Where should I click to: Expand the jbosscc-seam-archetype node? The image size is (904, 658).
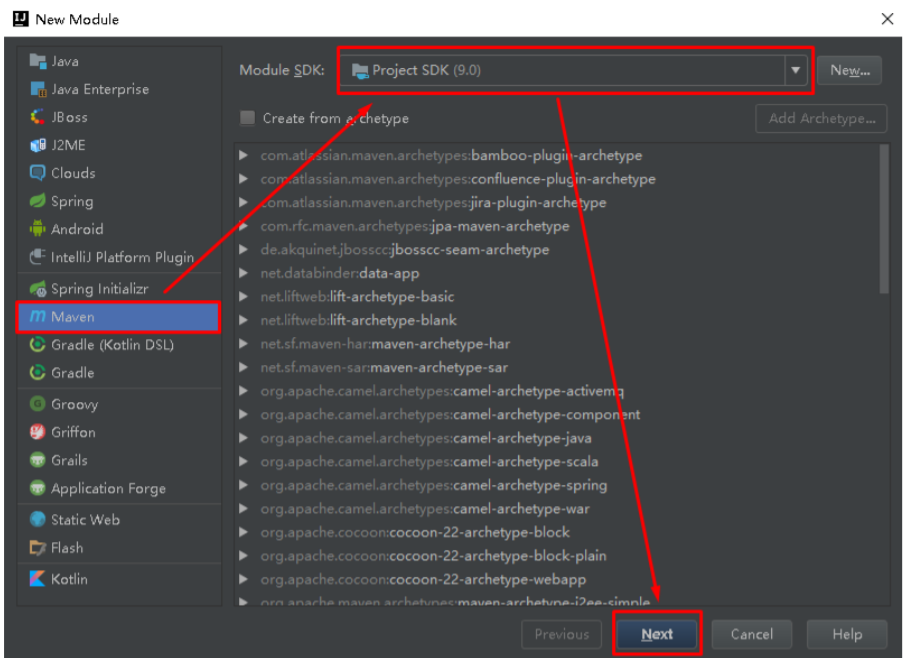tap(244, 250)
